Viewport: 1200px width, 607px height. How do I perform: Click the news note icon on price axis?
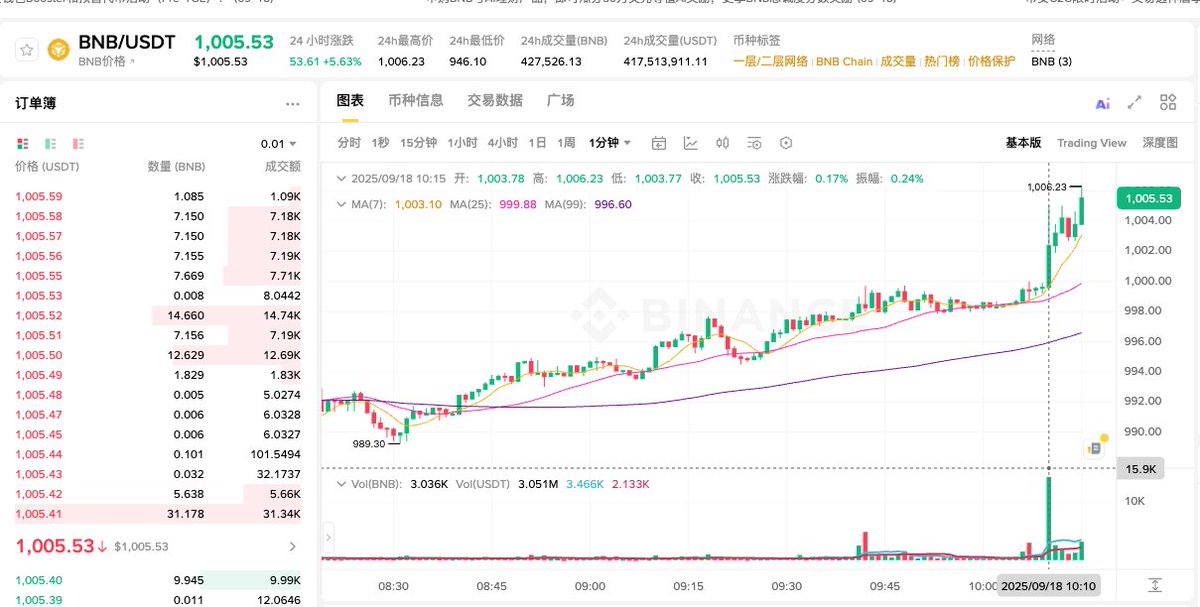pyautogui.click(x=1094, y=449)
